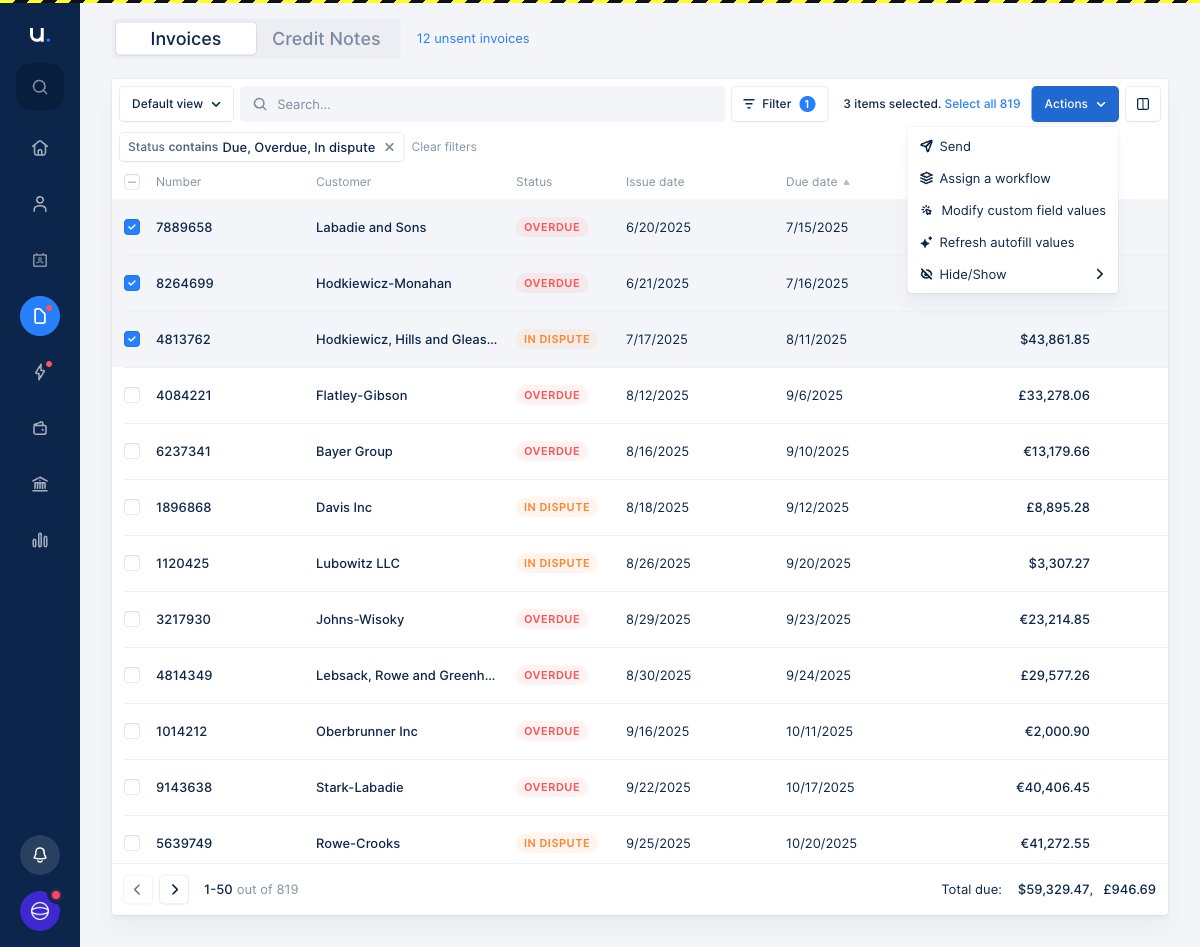Viewport: 1200px width, 947px height.
Task: Sort by the Due date arrow icon
Action: (847, 182)
